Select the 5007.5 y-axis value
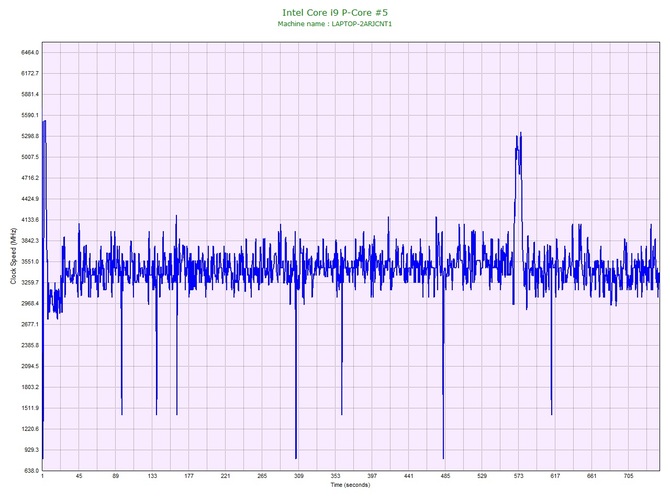Image resolution: width=670 pixels, height=502 pixels. tap(30, 157)
